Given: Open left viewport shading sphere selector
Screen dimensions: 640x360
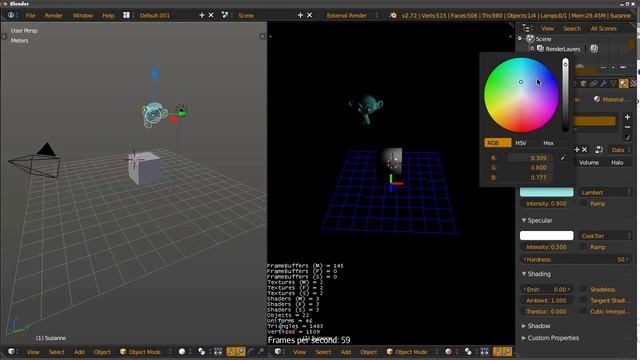Looking at the screenshot, I should click(182, 351).
